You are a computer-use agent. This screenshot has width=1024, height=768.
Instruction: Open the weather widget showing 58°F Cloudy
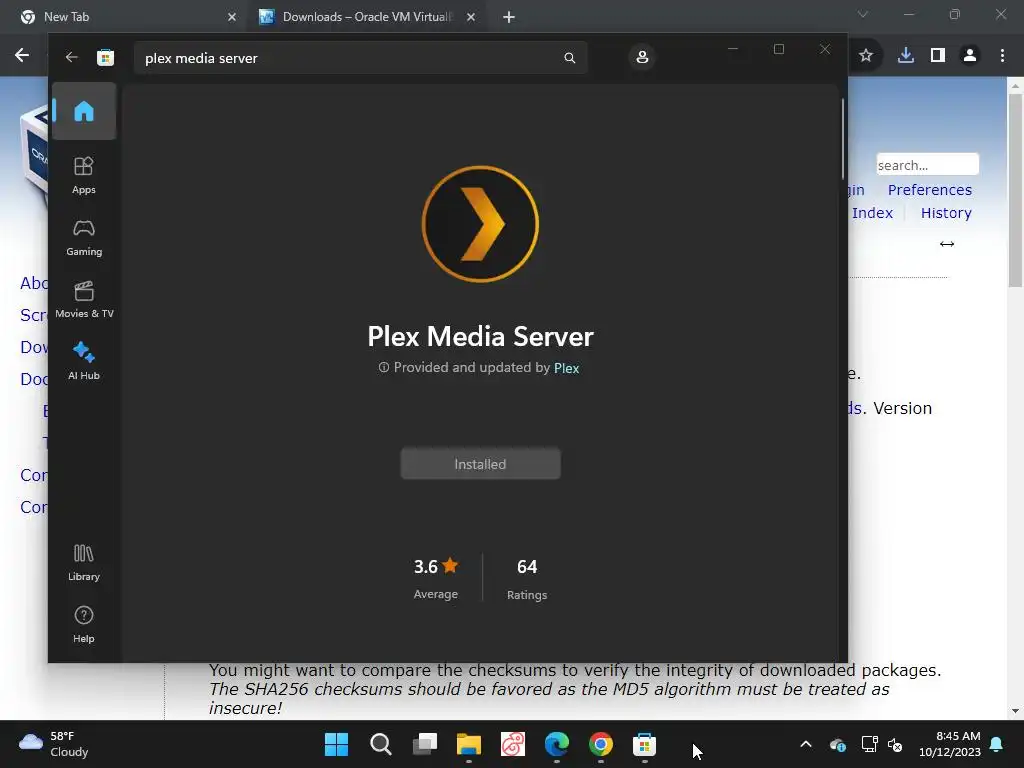pos(54,744)
